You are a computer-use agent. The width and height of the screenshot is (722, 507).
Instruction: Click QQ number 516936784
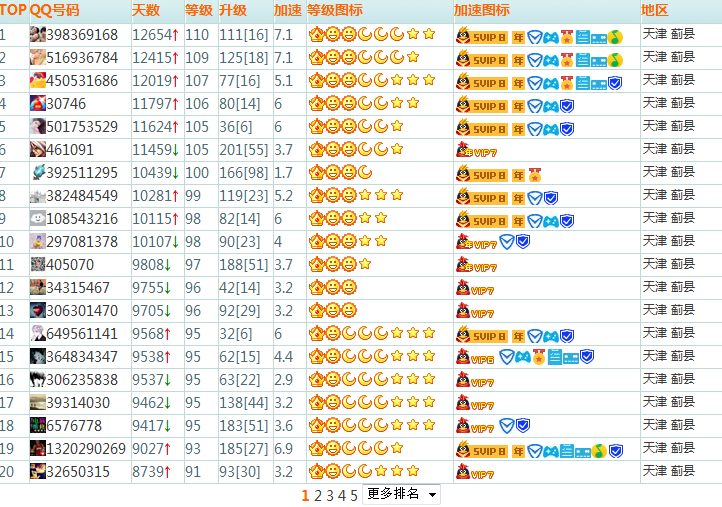click(82, 58)
